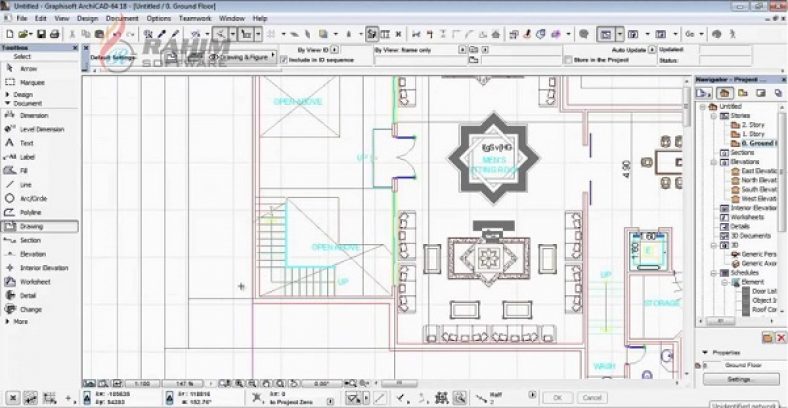The image size is (788, 408).
Task: Open the Teamwork menu
Action: (x=195, y=18)
